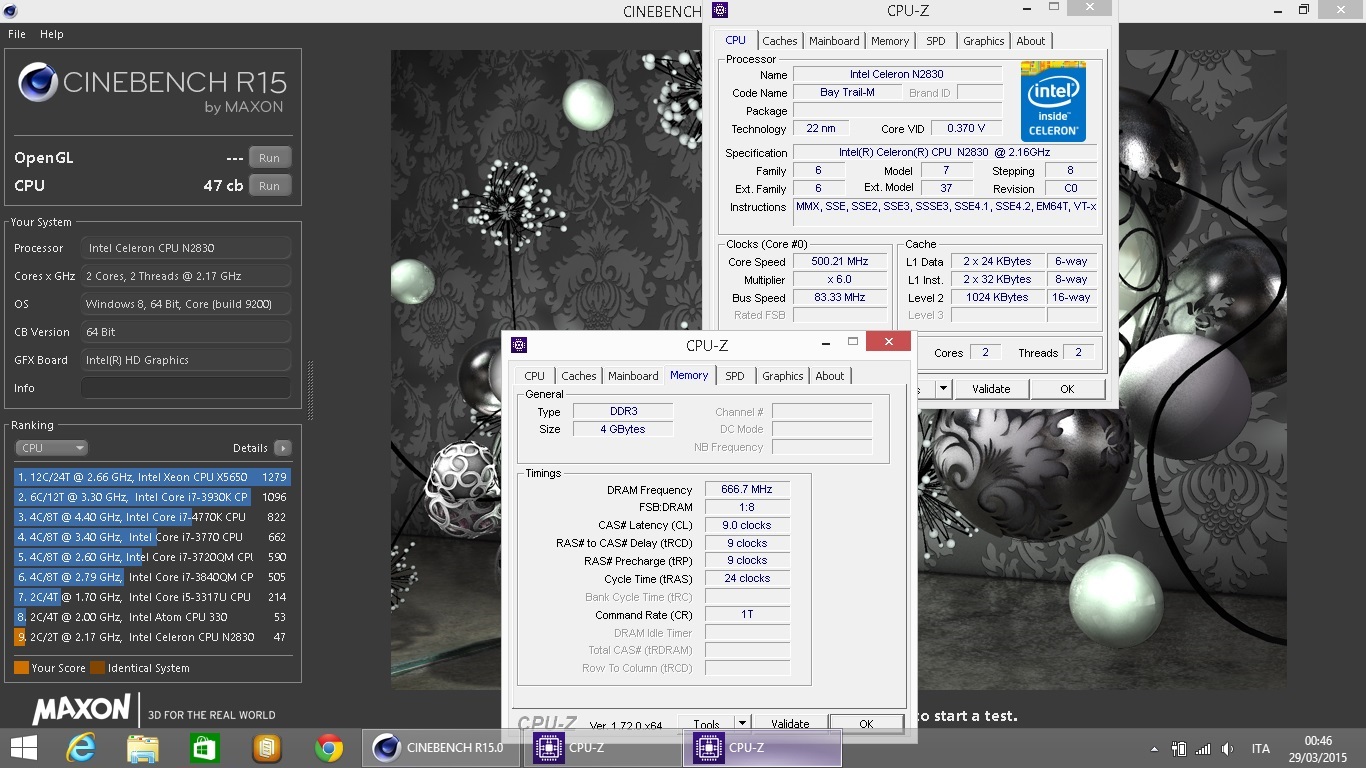The height and width of the screenshot is (768, 1366).
Task: Select ranking row Intel Core i5-3317U
Action: pos(152,597)
